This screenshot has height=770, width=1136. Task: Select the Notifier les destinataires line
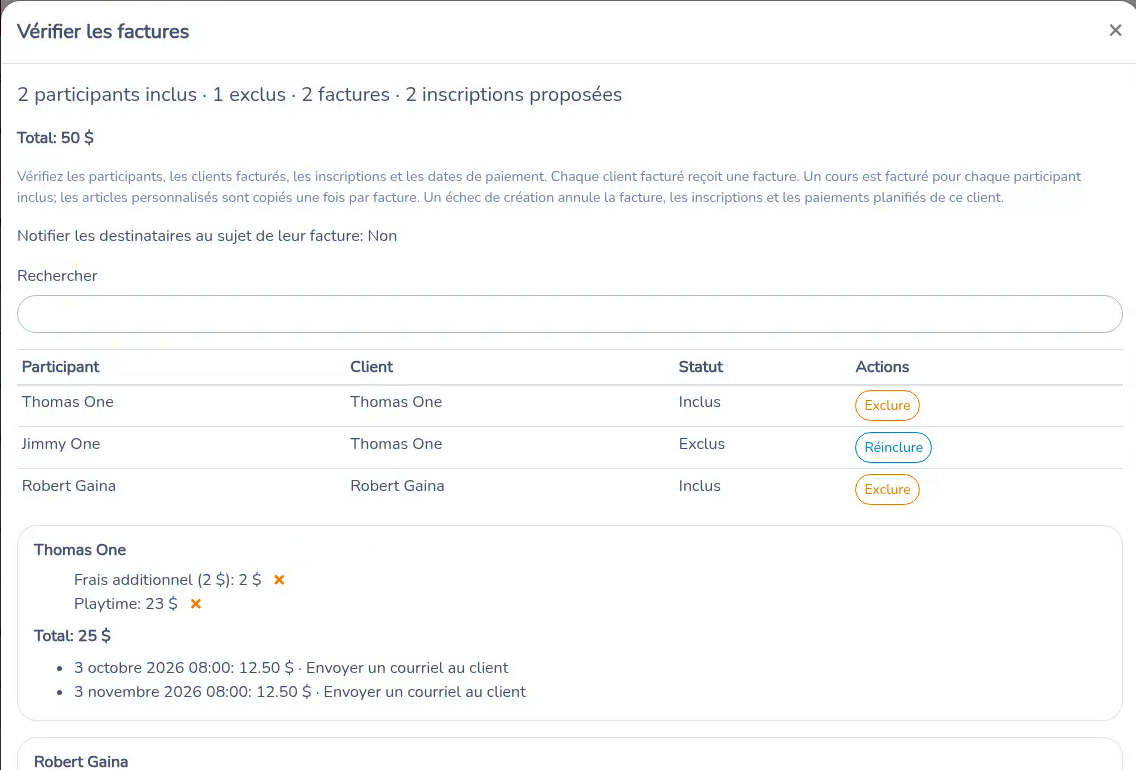[206, 235]
